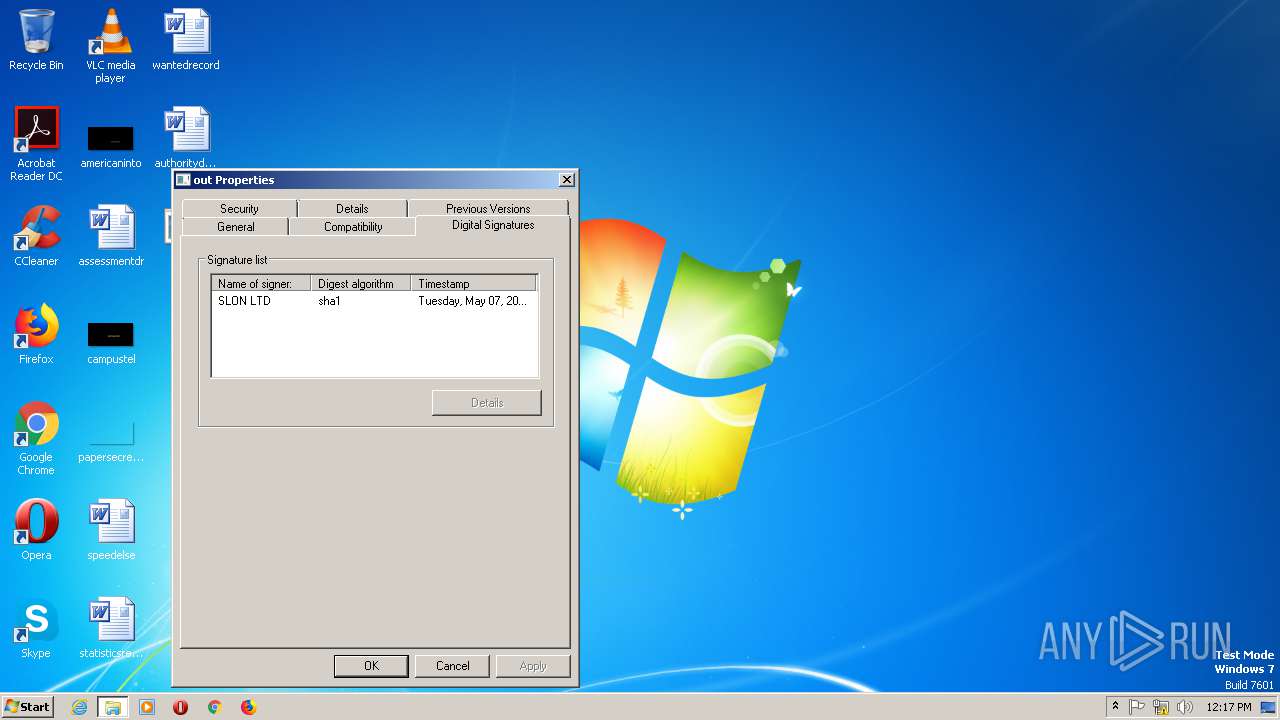
Task: Select the americaninto desktop file
Action: (110, 145)
